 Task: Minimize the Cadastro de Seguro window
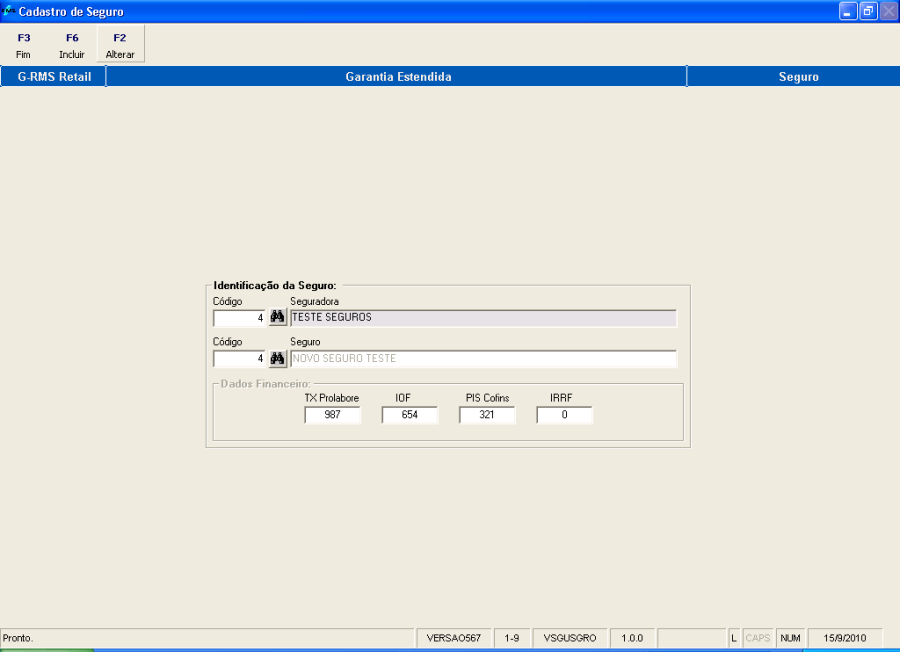(x=848, y=11)
